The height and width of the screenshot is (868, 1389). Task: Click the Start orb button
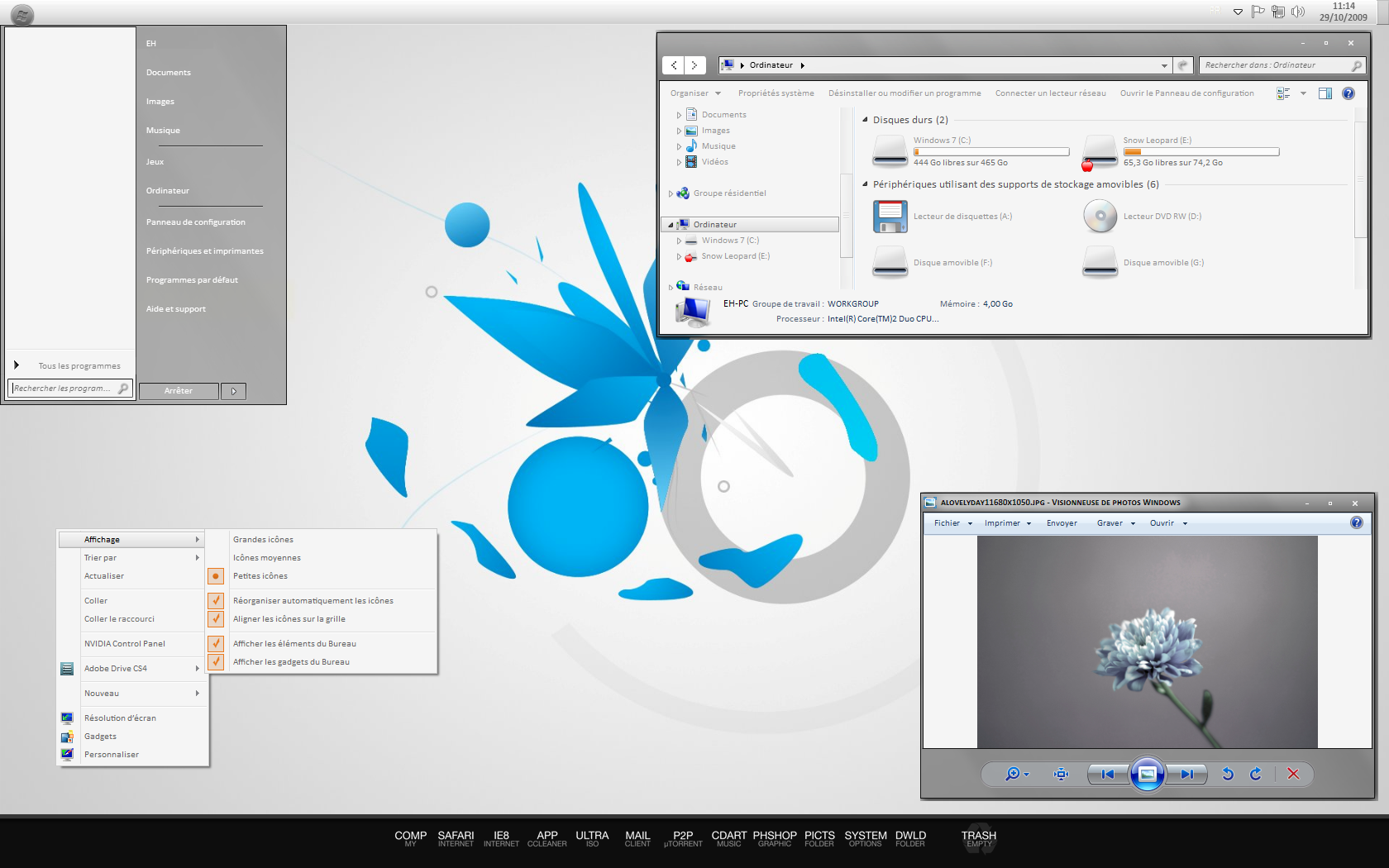pyautogui.click(x=22, y=15)
